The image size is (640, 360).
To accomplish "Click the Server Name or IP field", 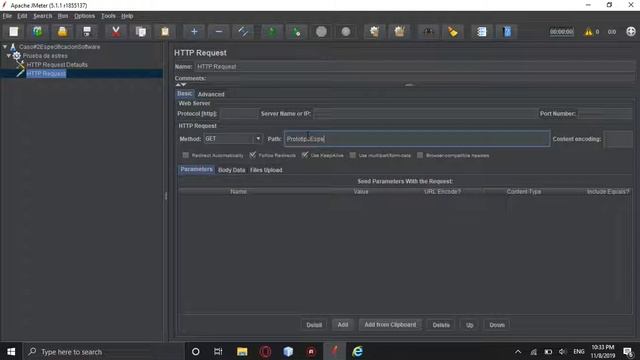I will point(425,114).
